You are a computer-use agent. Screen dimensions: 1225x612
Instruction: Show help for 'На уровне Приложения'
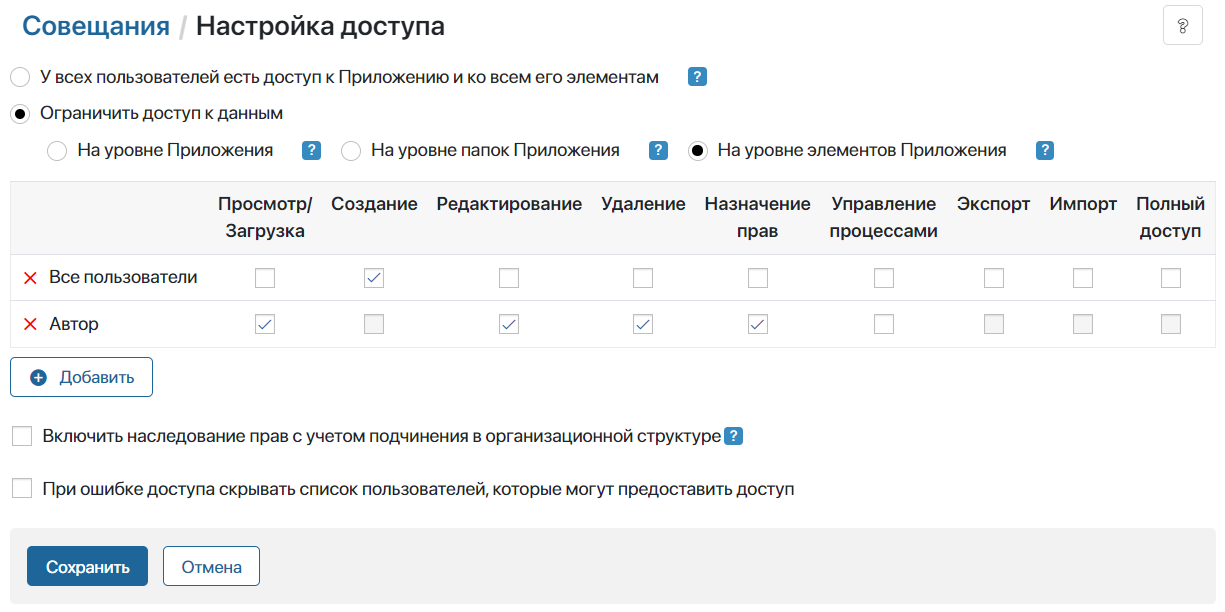[311, 151]
